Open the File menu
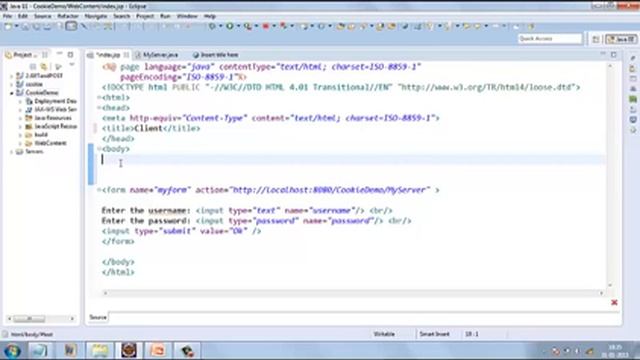Image resolution: width=640 pixels, height=360 pixels. tap(7, 16)
